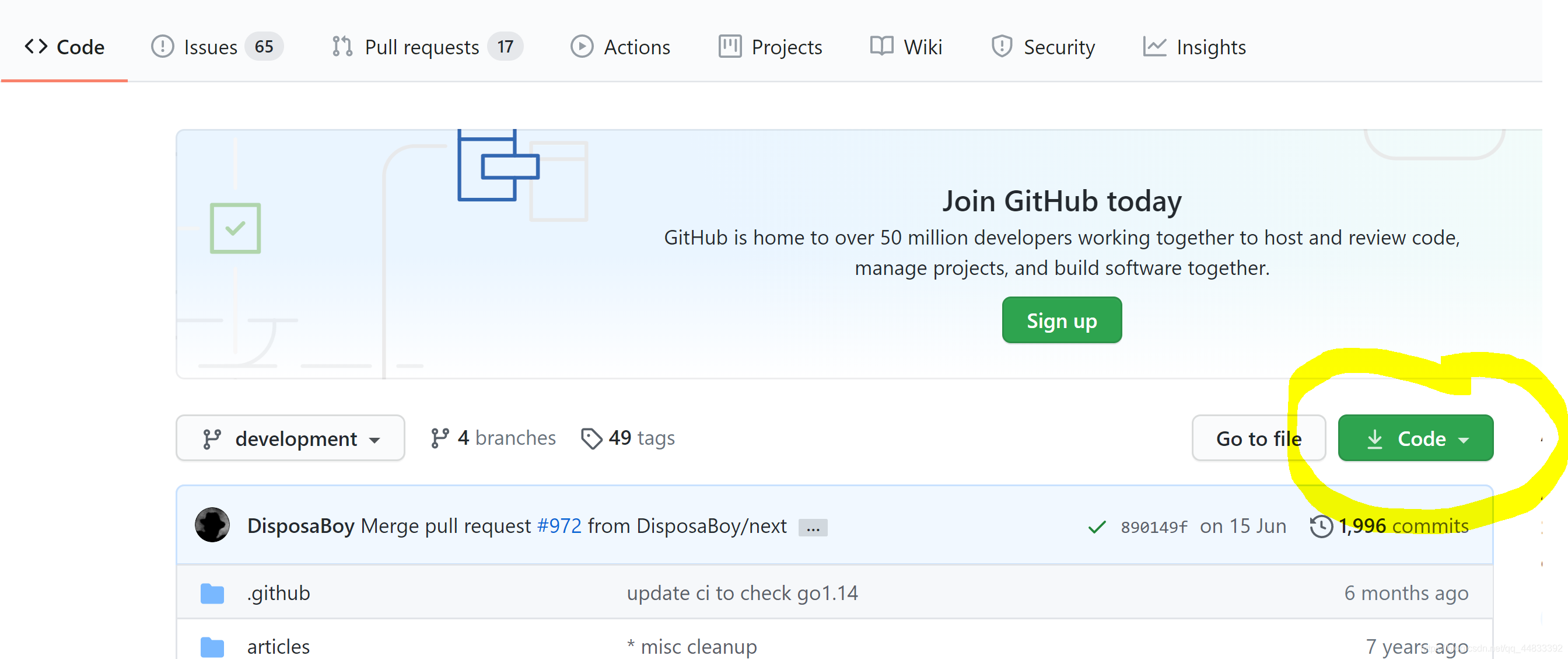
Task: Open the Issues tab
Action: point(216,47)
